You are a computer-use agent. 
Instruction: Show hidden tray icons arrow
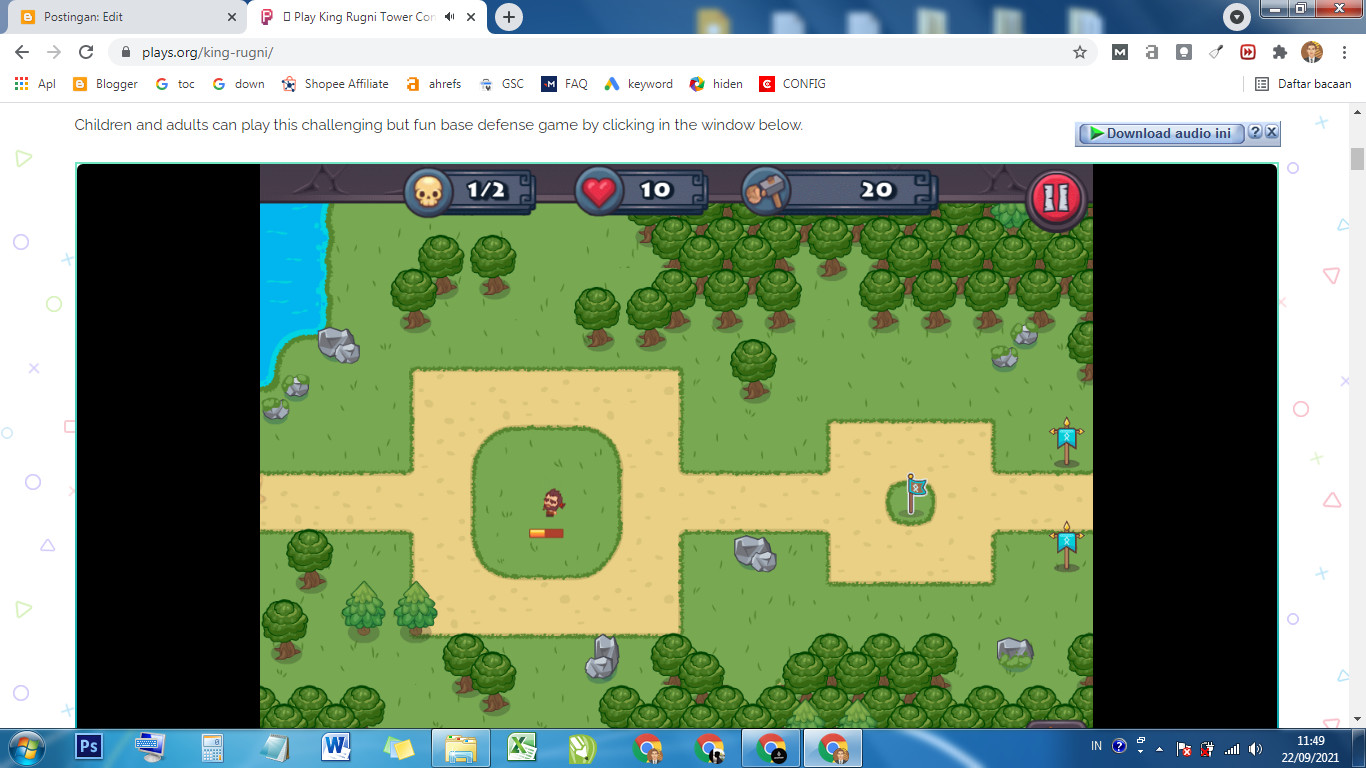coord(1160,748)
